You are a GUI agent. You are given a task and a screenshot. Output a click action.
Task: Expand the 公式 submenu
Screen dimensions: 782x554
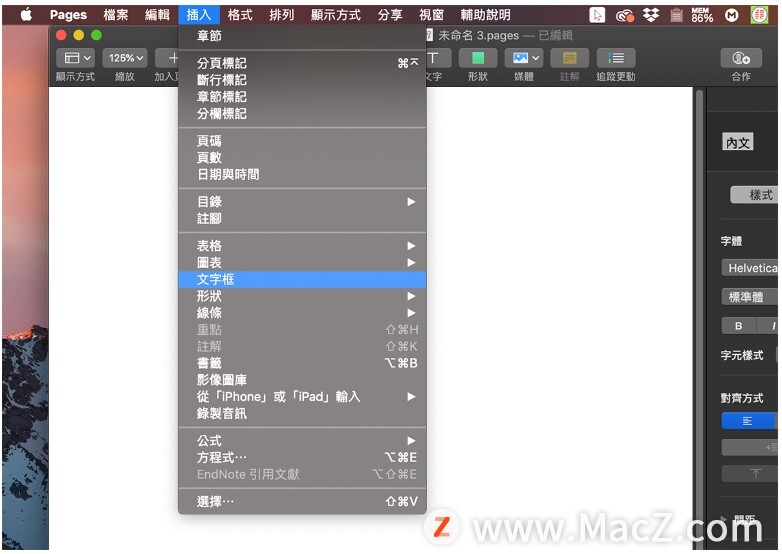coord(302,441)
